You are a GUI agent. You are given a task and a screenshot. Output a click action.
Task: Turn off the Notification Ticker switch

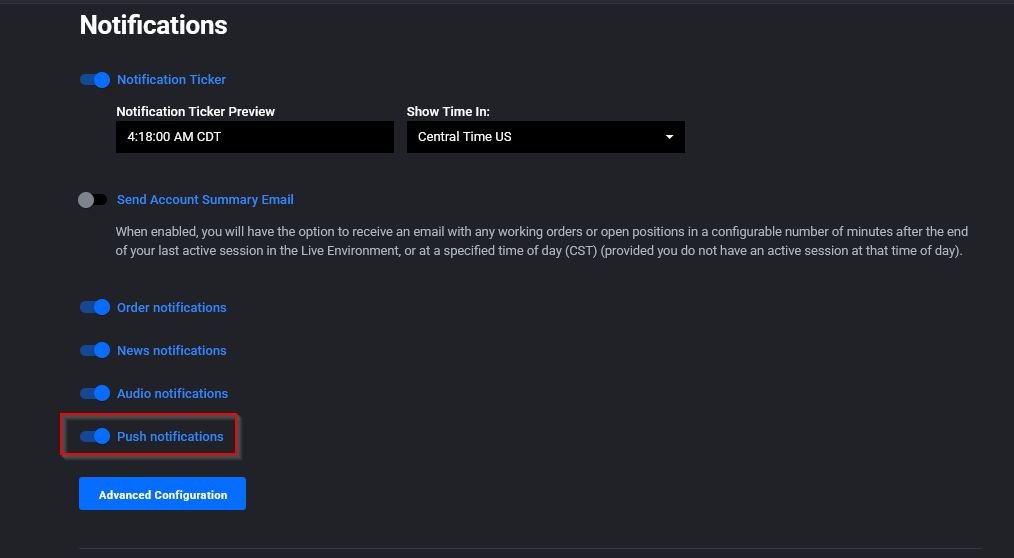click(x=94, y=80)
